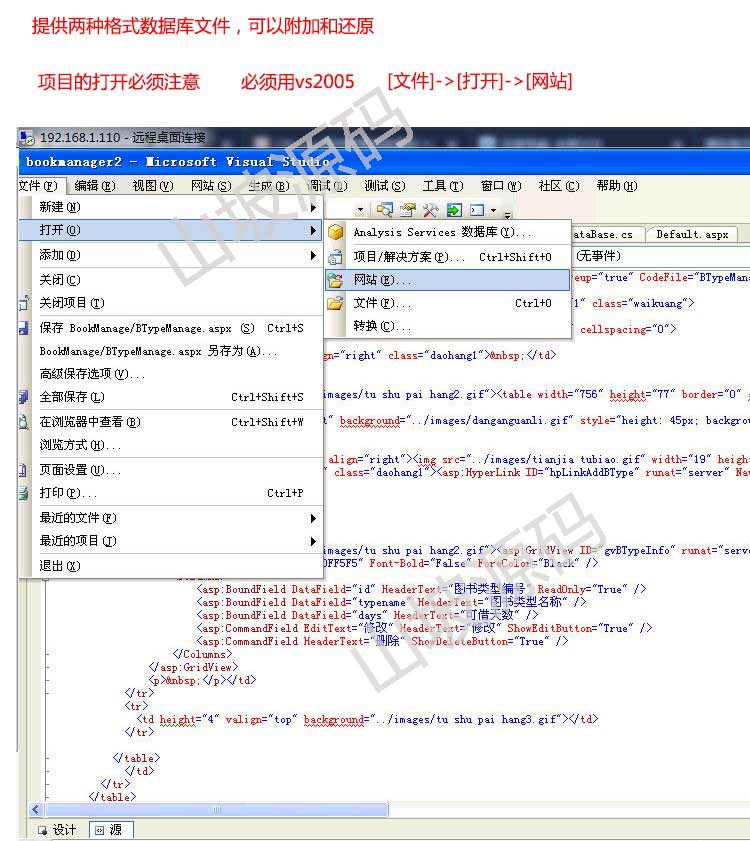750x841 pixels.
Task: Click the Save All icon beside 全部保存
Action: [24, 397]
